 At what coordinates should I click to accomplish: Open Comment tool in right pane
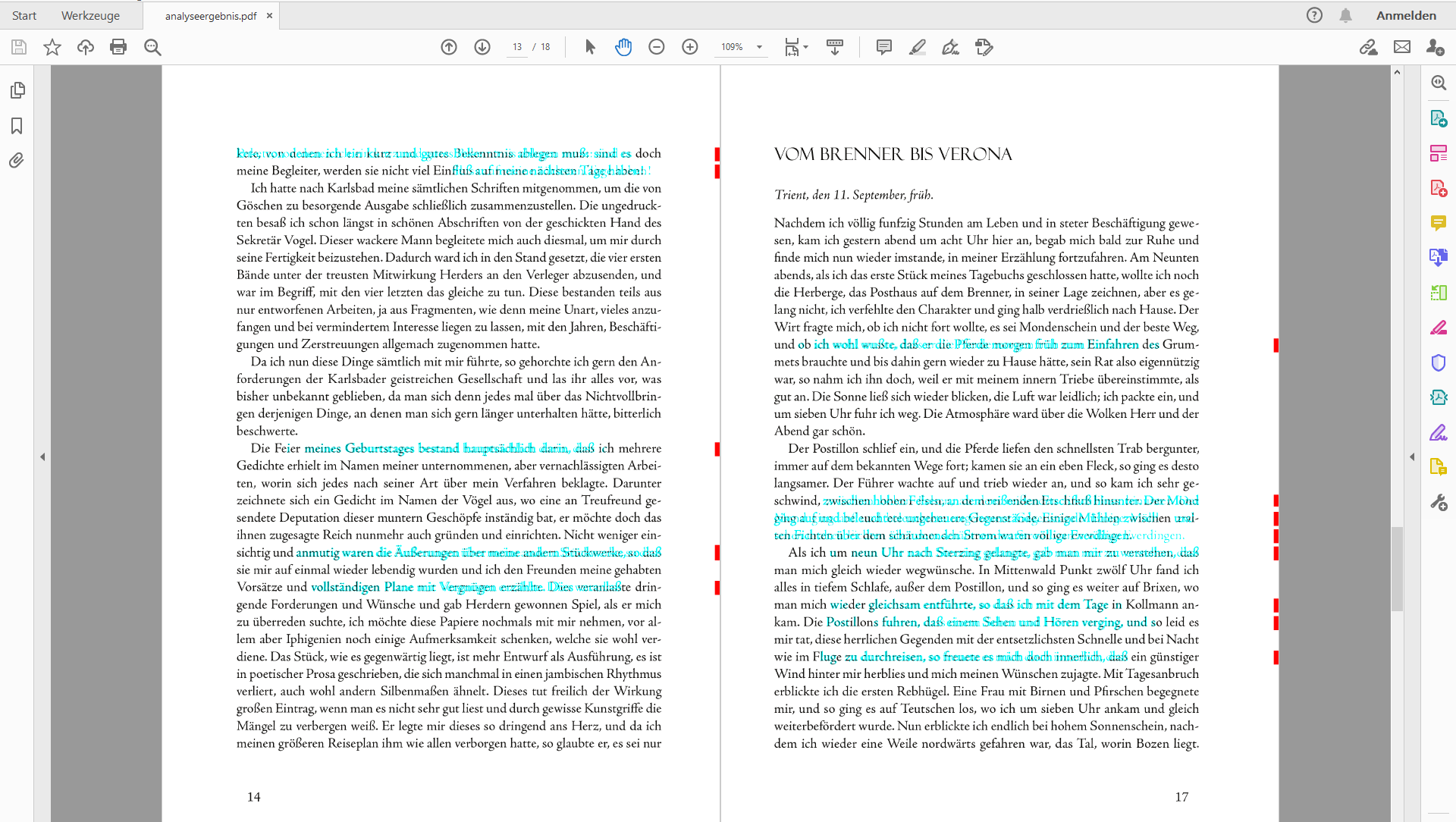(1439, 223)
